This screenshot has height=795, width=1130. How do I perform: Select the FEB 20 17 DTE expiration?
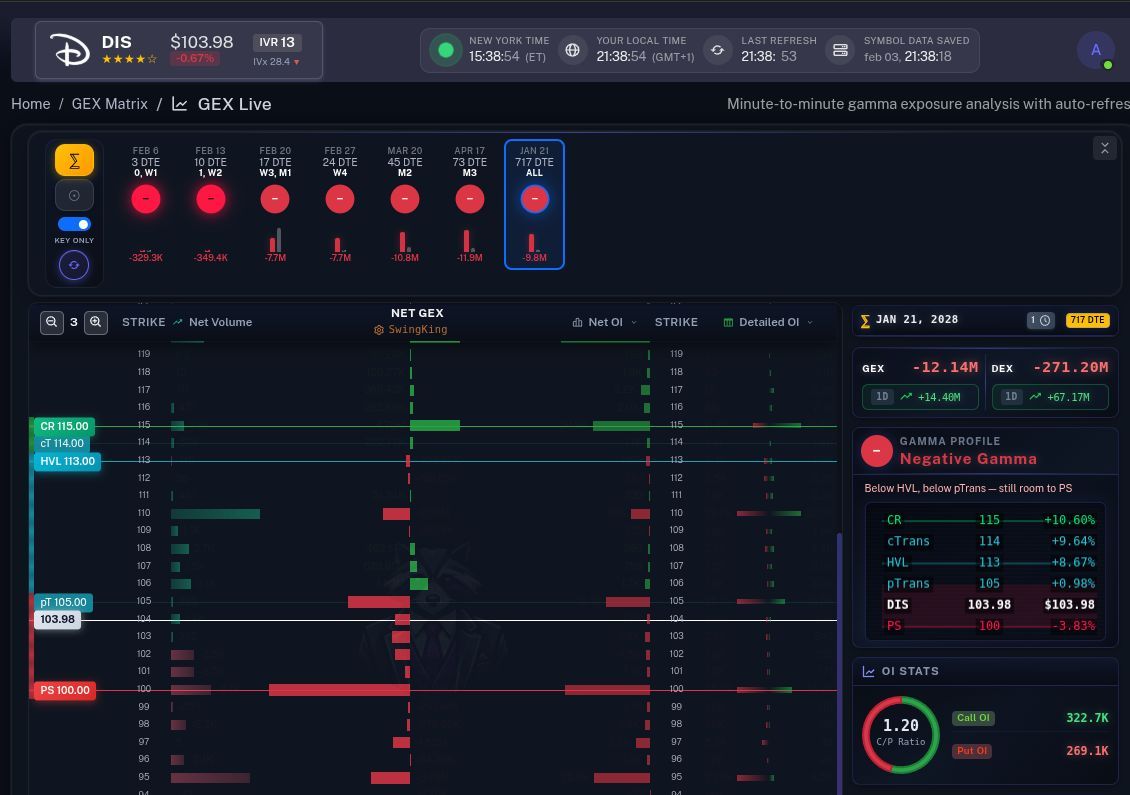[x=275, y=205]
